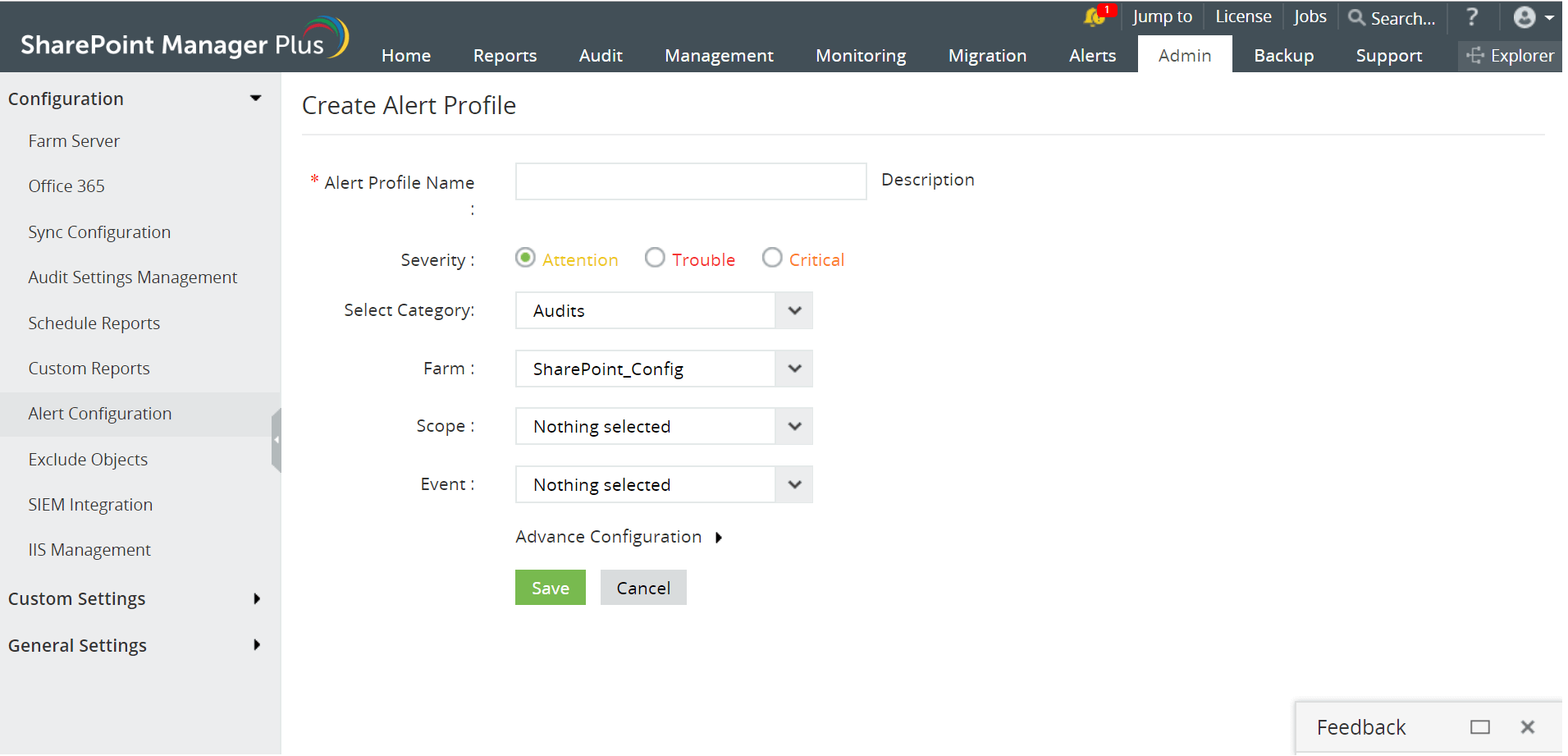Expand the Advance Configuration section
Image resolution: width=1568 pixels, height=756 pixels.
point(619,537)
